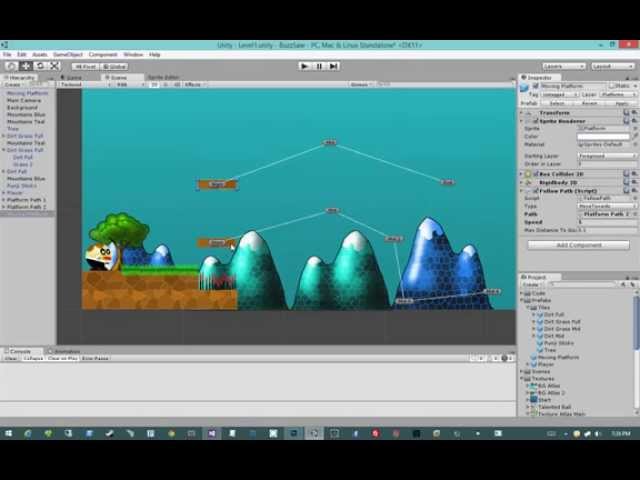The image size is (640, 480).
Task: Select Main Camera in Hierarchy
Action: point(24,100)
